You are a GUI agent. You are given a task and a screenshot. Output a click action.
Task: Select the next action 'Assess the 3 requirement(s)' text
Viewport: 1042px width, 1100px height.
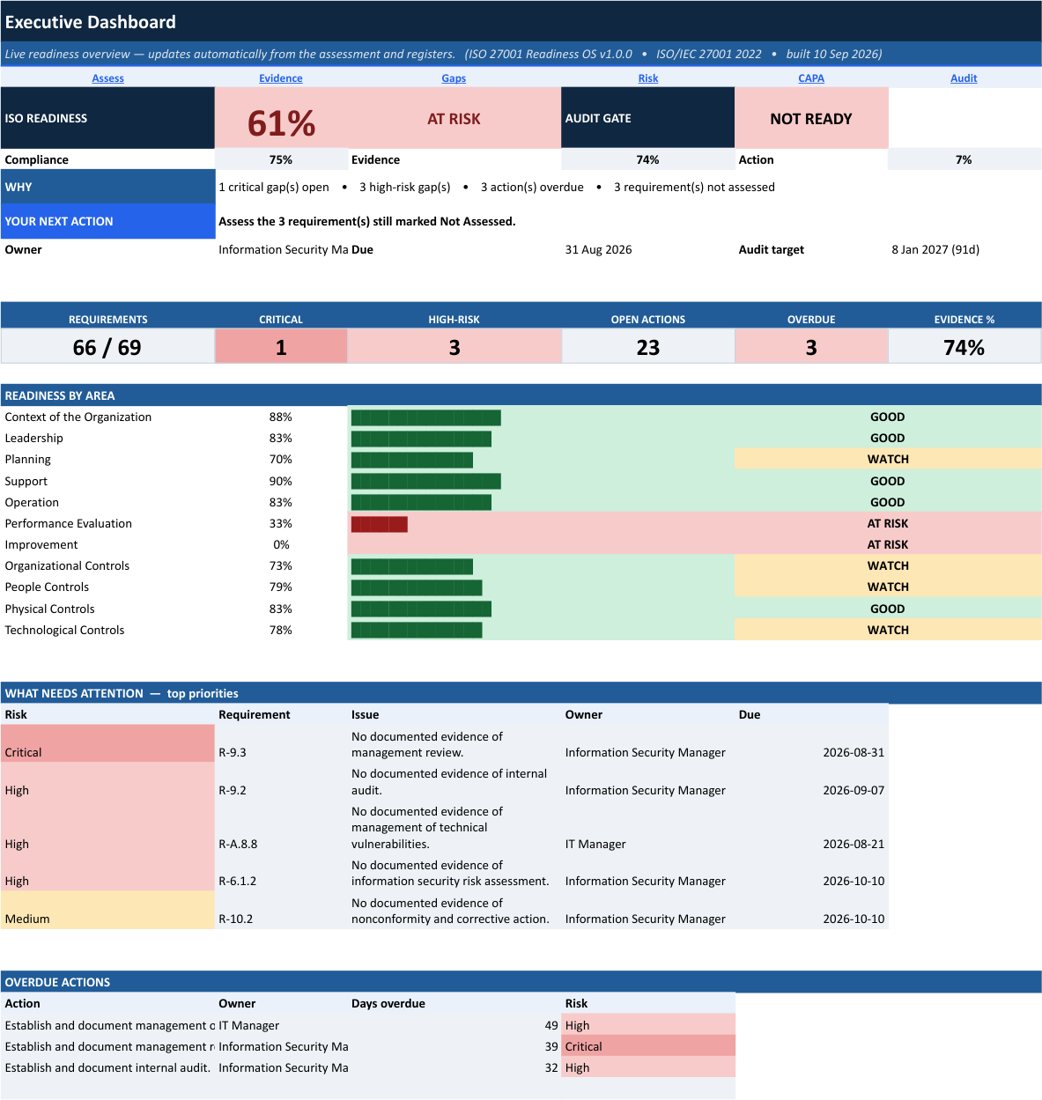pos(367,221)
